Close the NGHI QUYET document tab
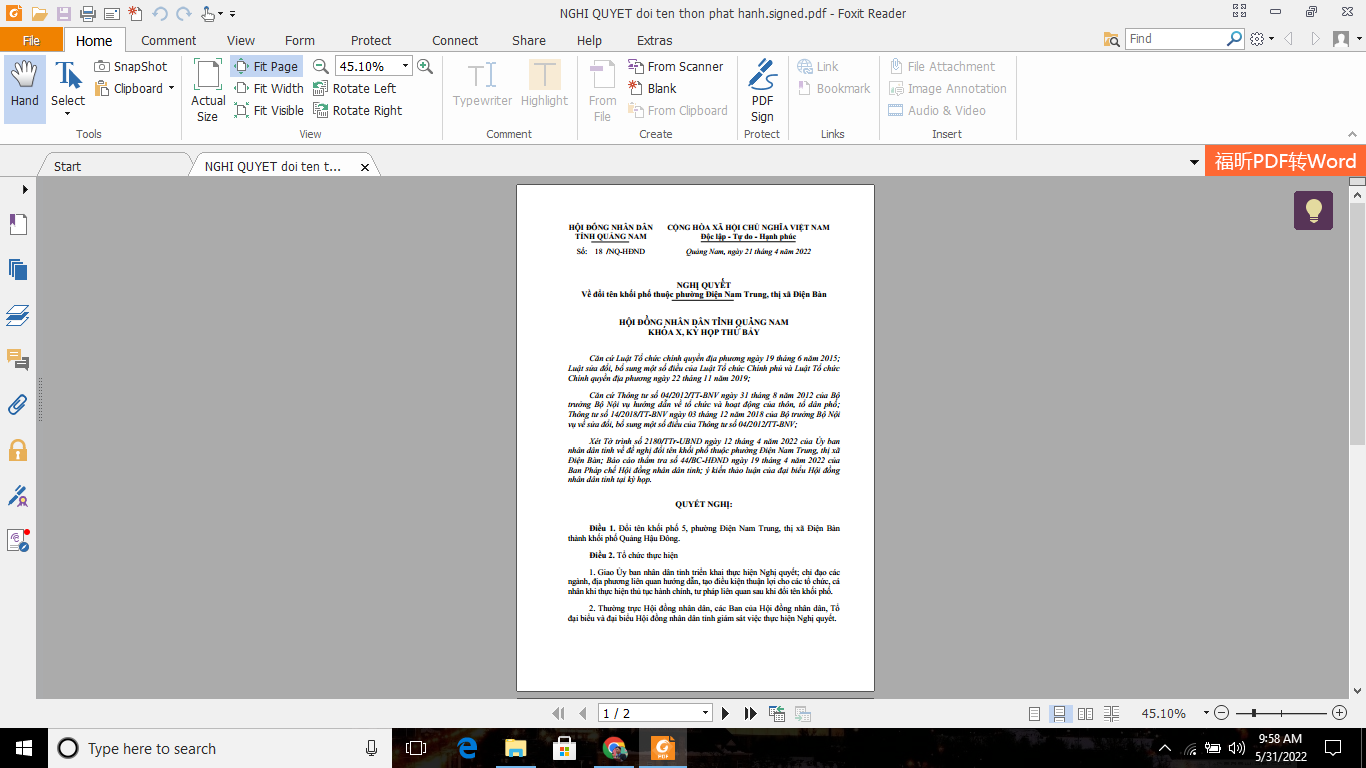Viewport: 1366px width, 768px height. (365, 167)
